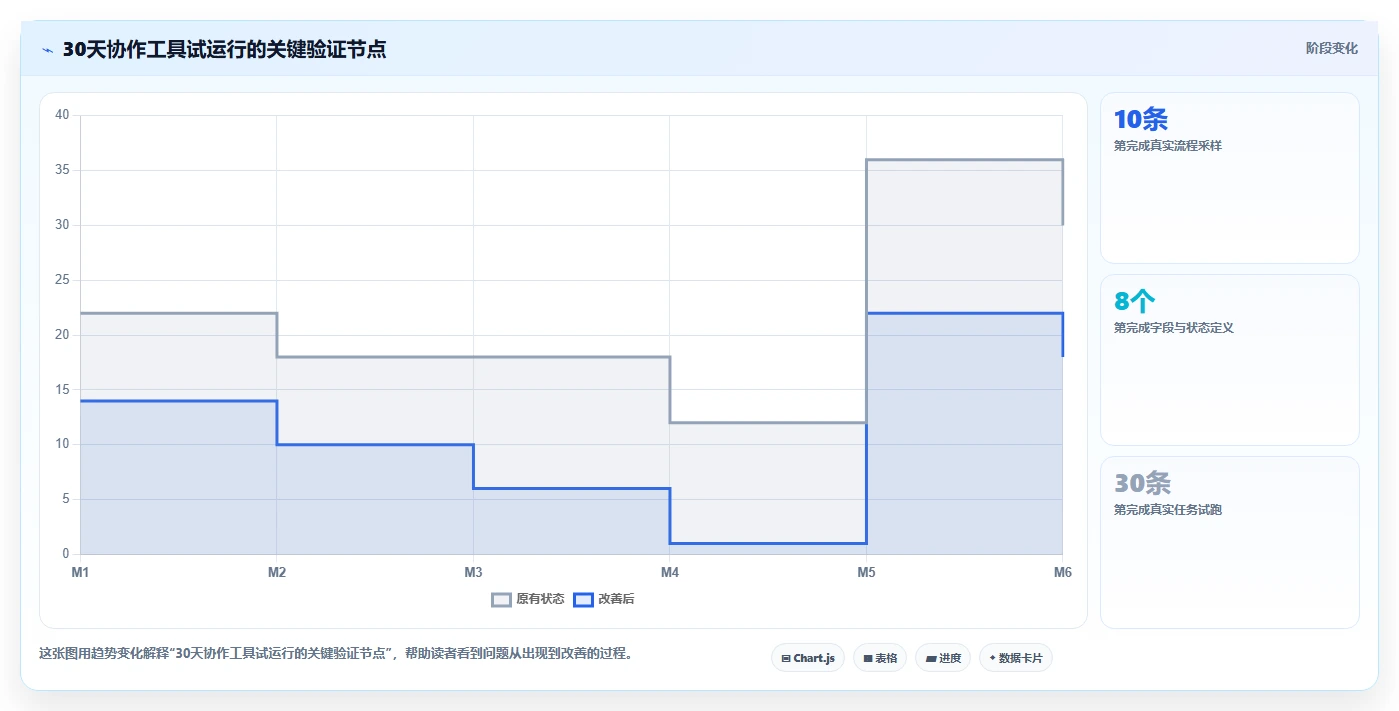Click the 原有状态 legend label
This screenshot has height=711, width=1399.
pyautogui.click(x=540, y=600)
